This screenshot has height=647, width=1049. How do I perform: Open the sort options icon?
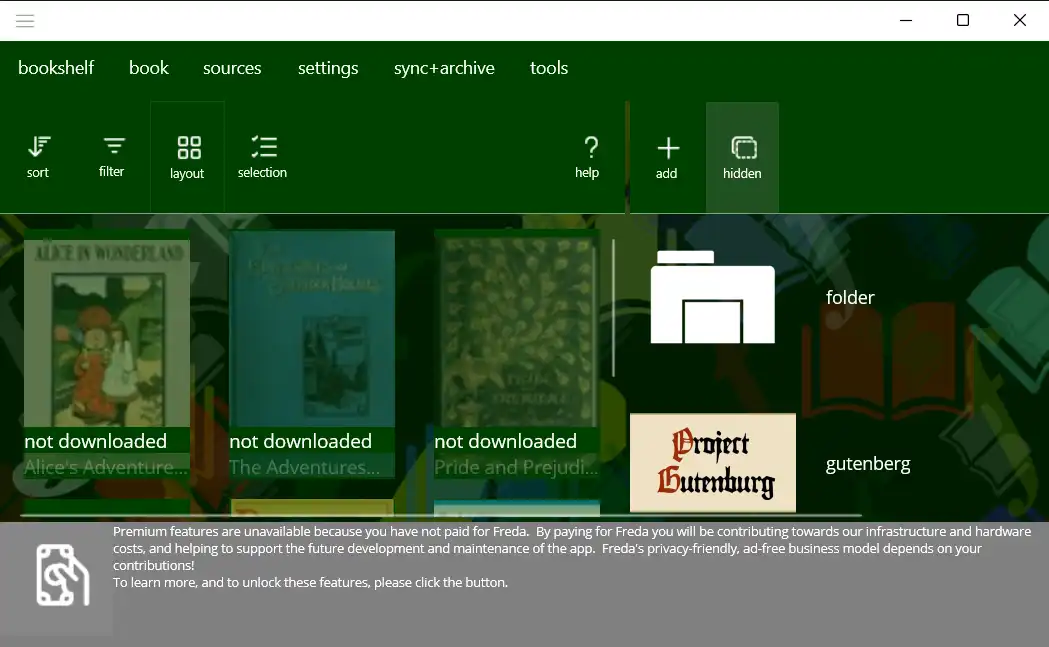[x=38, y=157]
